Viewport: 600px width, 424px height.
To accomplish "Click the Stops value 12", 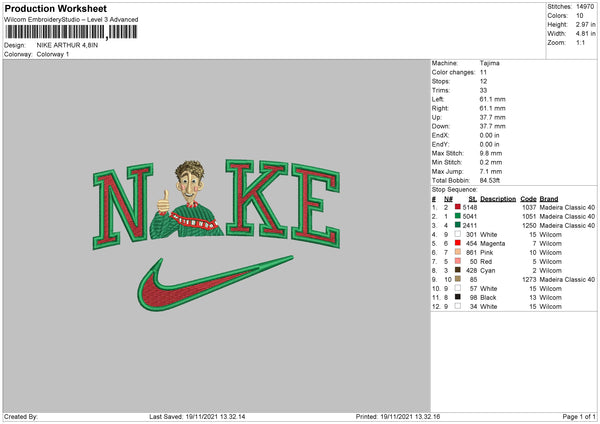I will pyautogui.click(x=483, y=81).
